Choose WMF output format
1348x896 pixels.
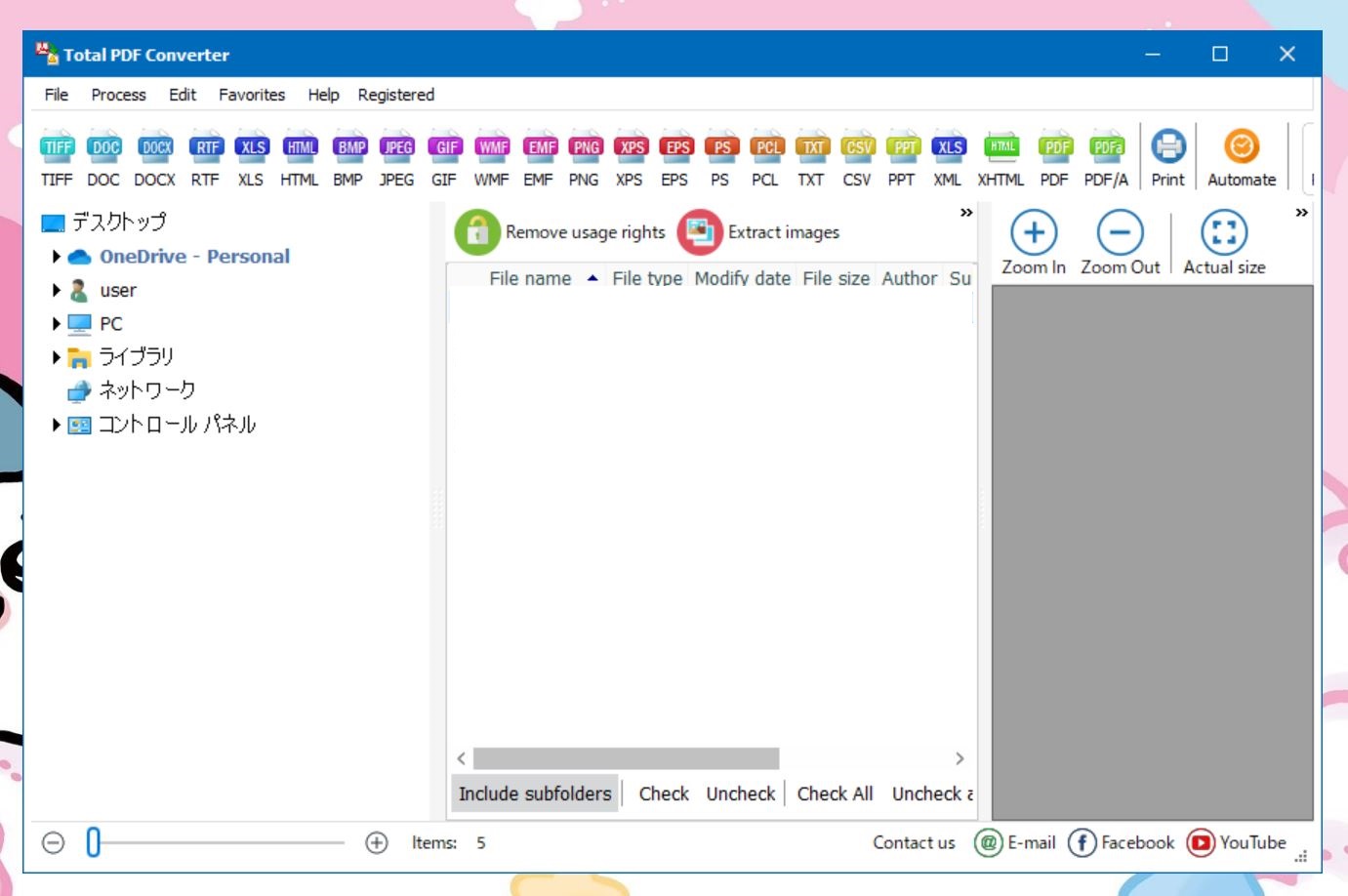coord(491,158)
